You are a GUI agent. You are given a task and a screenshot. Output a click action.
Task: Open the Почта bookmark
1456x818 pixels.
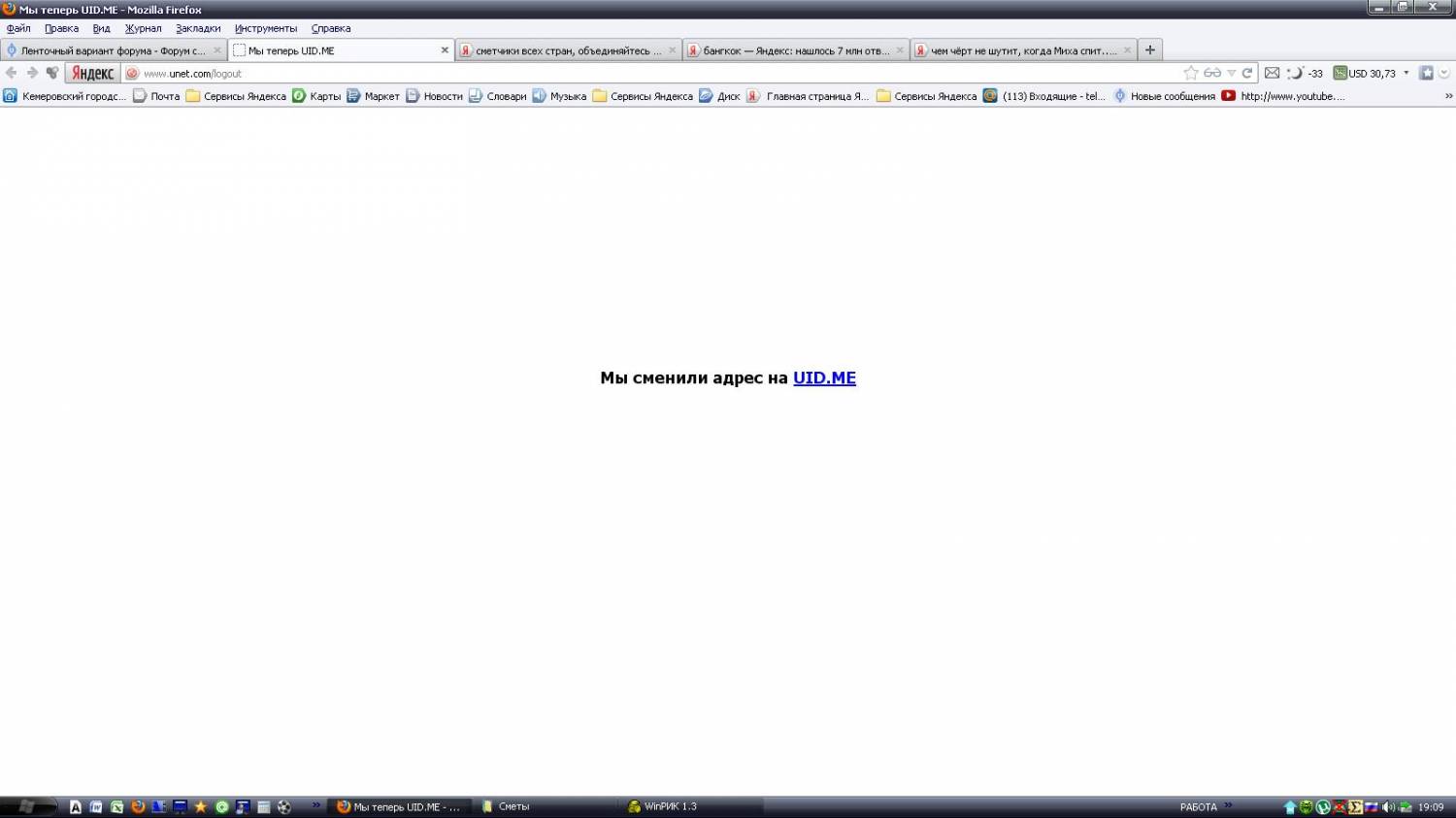[156, 96]
